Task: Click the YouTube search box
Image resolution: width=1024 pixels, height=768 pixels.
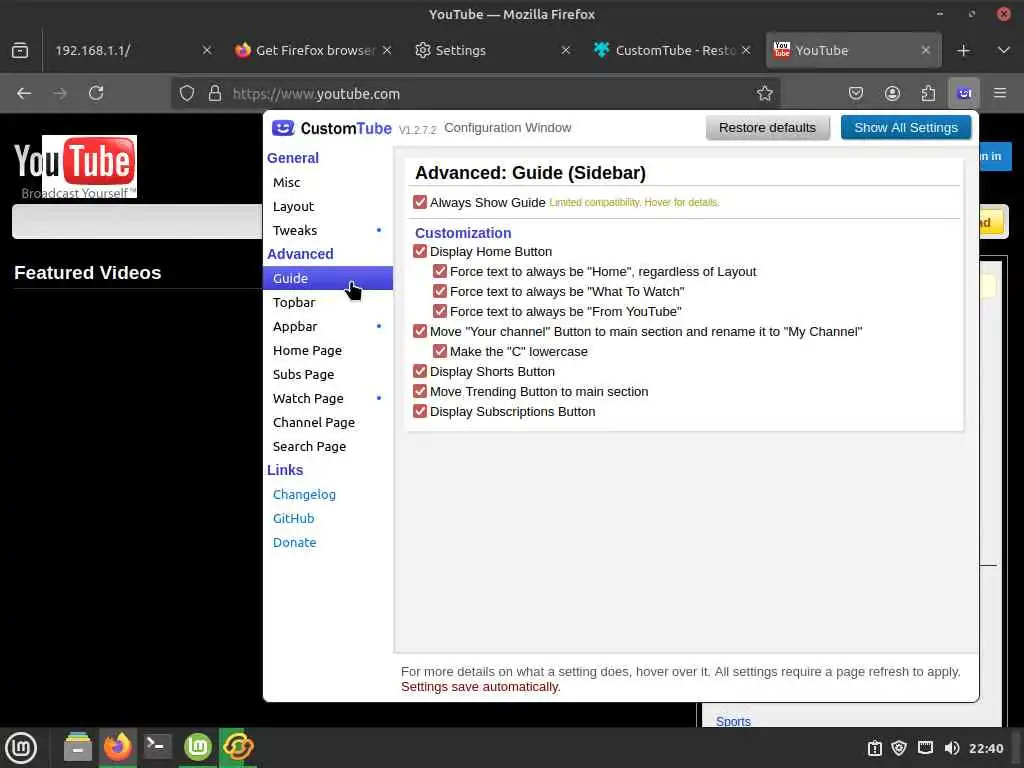Action: point(137,221)
